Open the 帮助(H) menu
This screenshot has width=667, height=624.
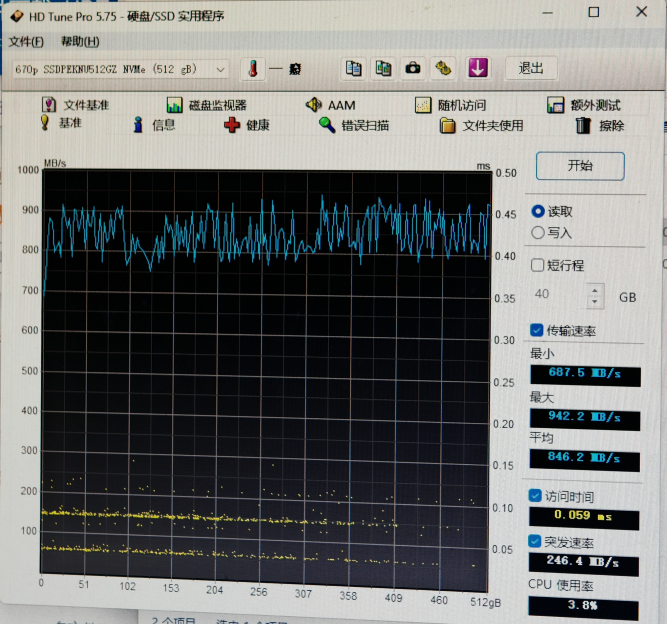(x=80, y=42)
